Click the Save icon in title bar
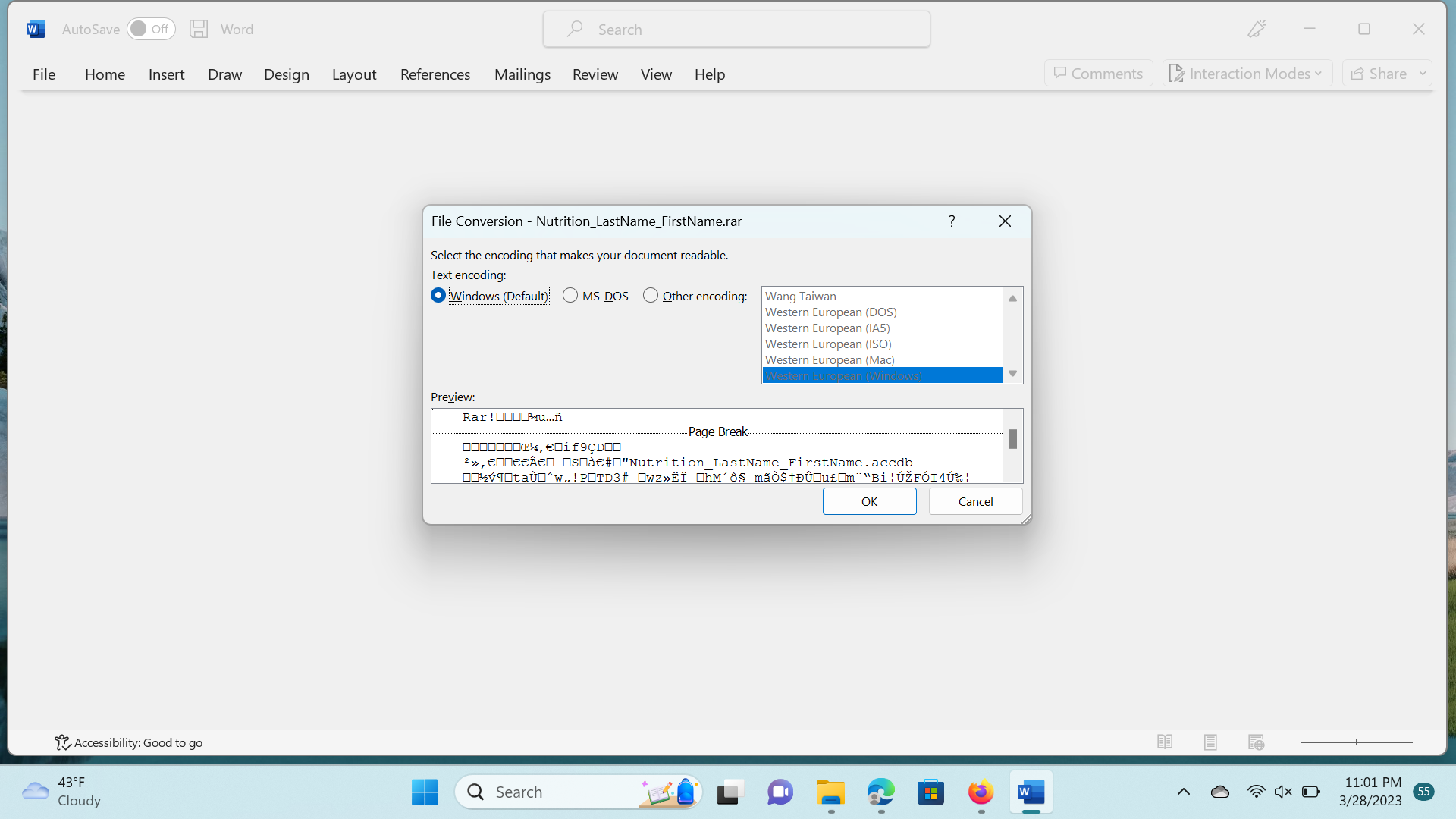 tap(199, 29)
